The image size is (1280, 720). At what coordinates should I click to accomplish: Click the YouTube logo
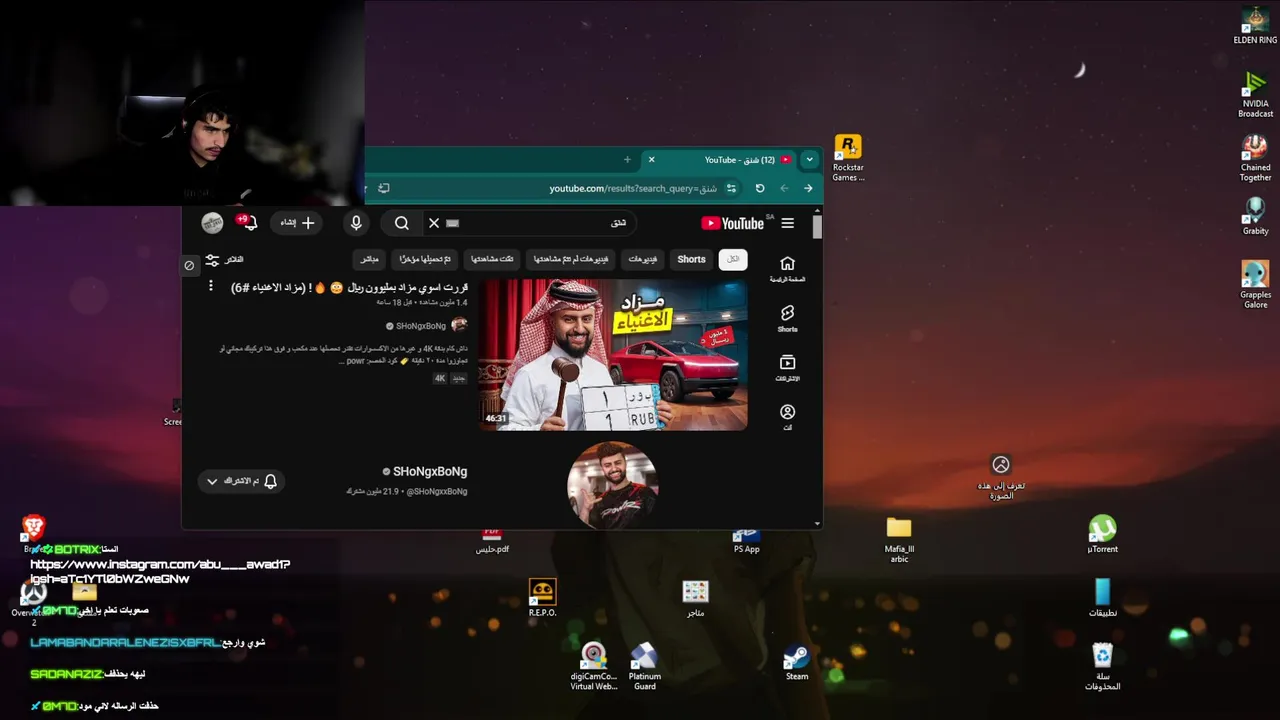[733, 223]
